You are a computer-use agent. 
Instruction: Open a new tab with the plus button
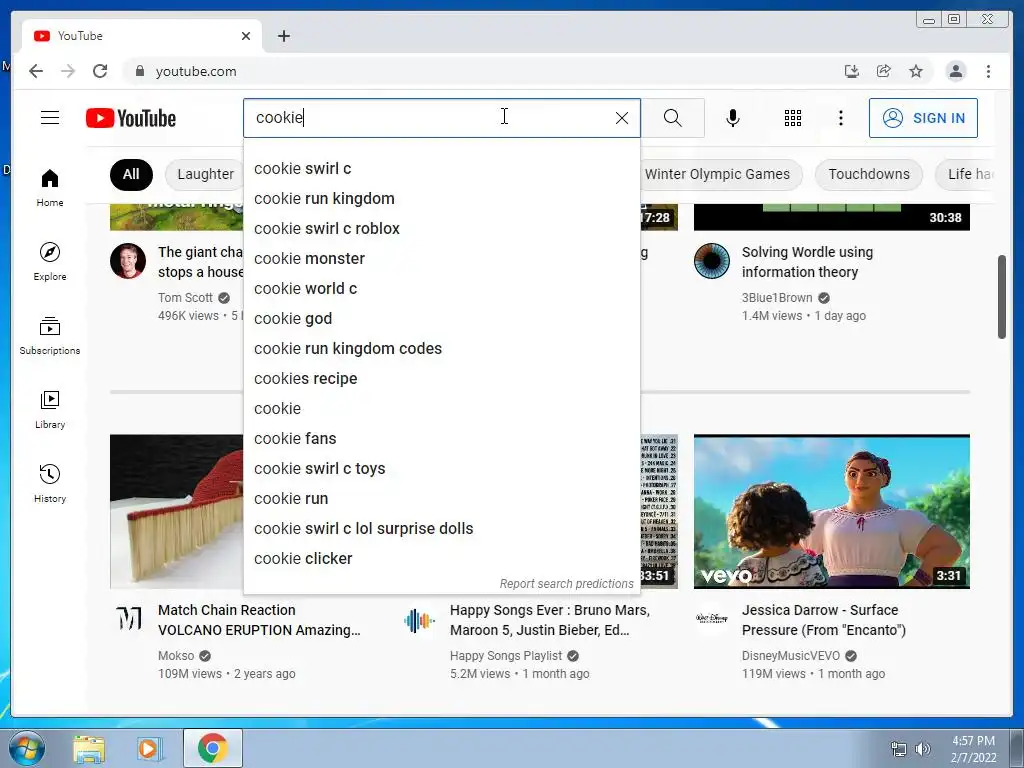283,36
